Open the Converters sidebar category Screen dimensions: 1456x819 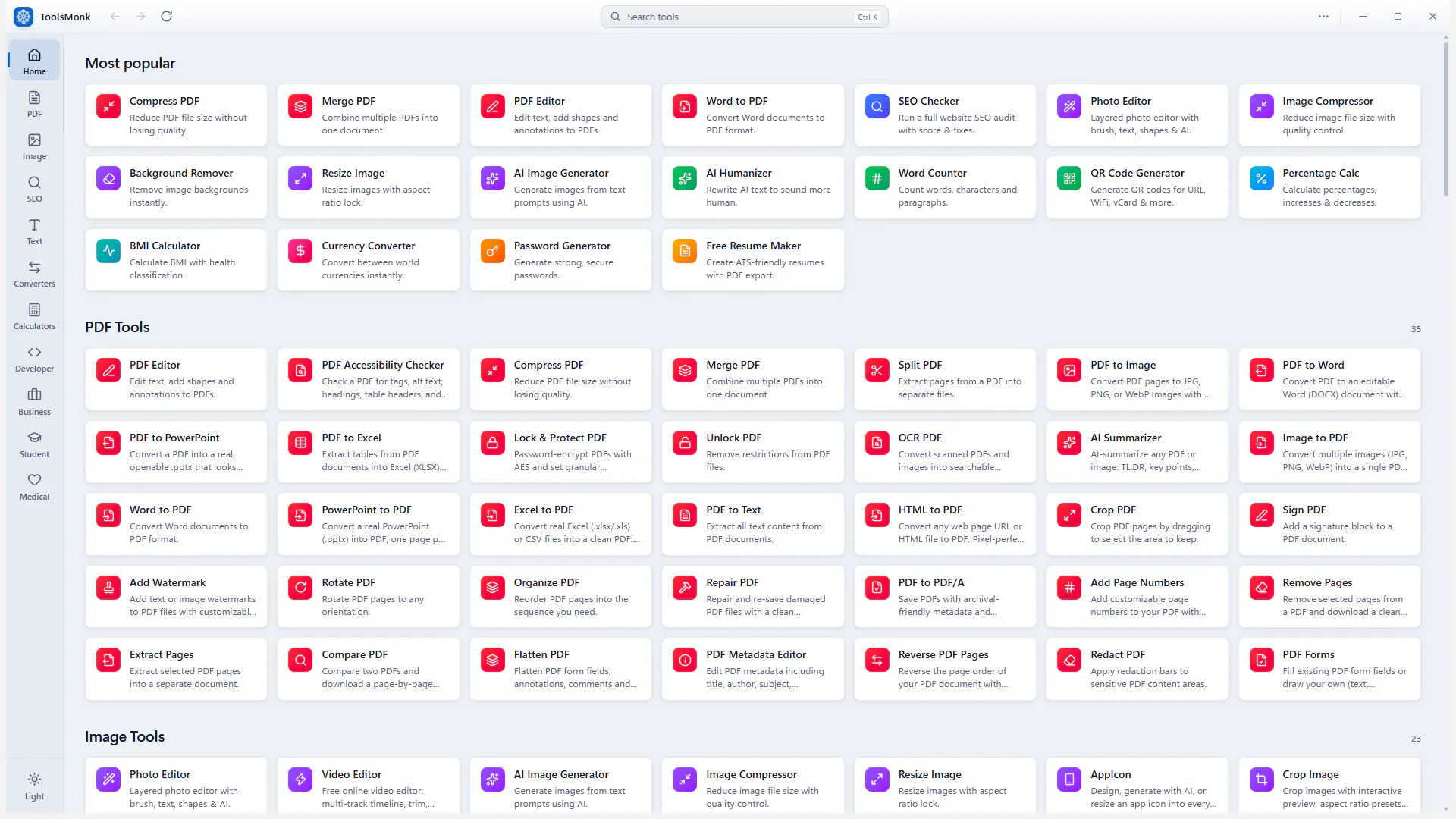tap(34, 274)
